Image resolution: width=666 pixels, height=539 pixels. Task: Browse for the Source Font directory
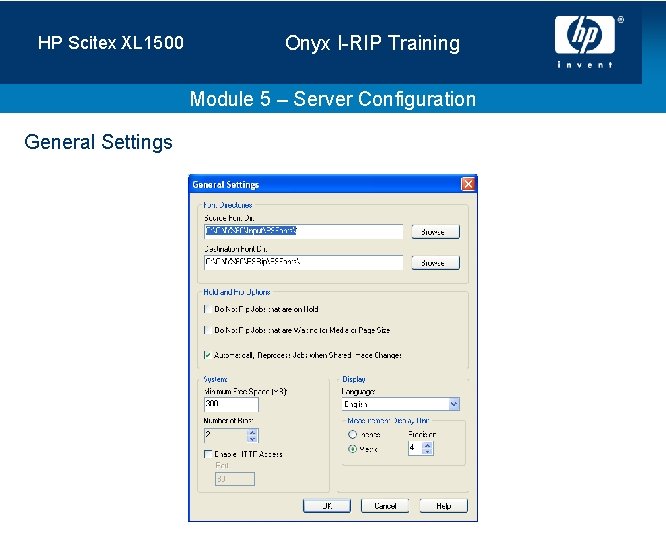pos(435,232)
